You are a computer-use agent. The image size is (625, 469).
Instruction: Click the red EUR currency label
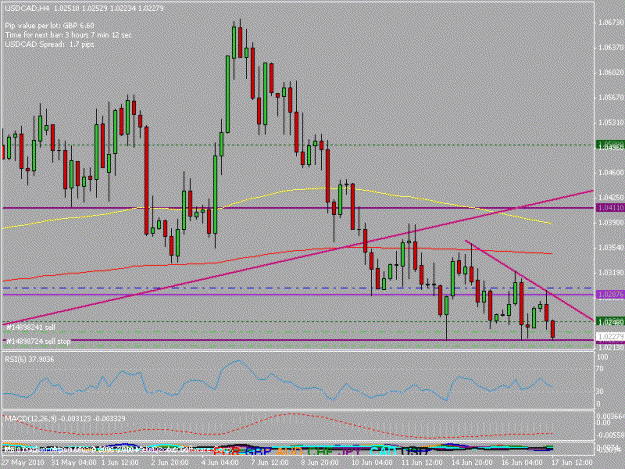tap(226, 451)
